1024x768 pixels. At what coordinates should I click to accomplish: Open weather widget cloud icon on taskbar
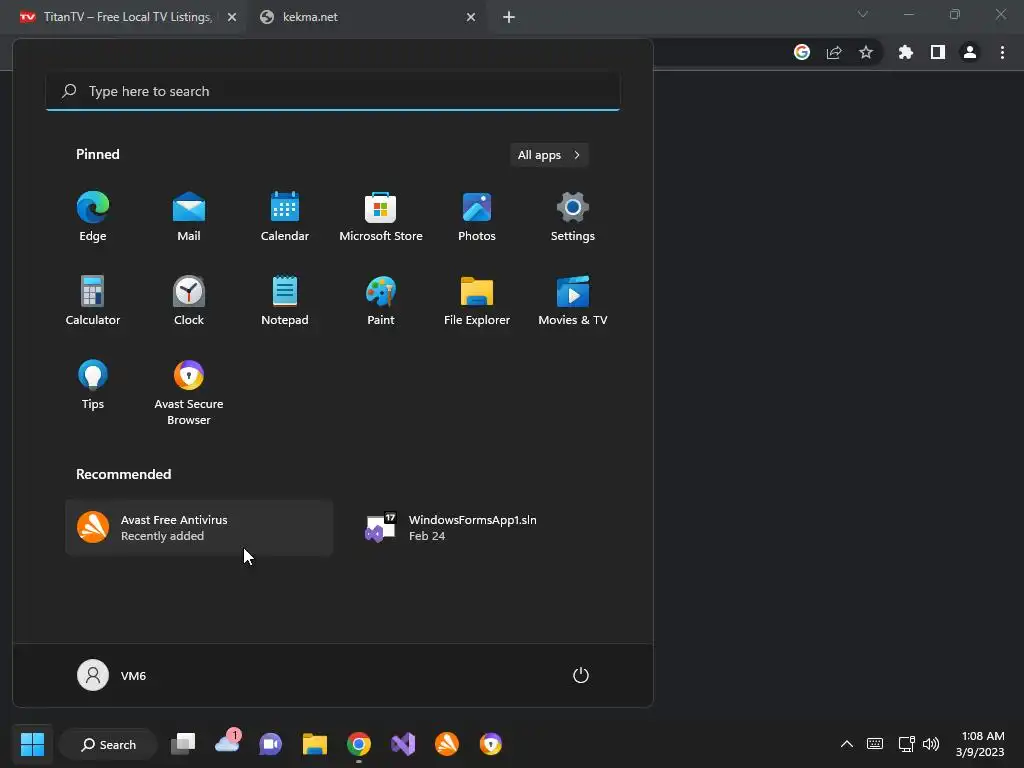pyautogui.click(x=227, y=743)
